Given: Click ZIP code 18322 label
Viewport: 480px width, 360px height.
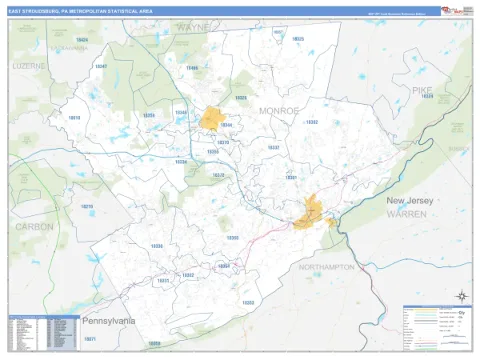Looking at the screenshot, I should pyautogui.click(x=188, y=275).
